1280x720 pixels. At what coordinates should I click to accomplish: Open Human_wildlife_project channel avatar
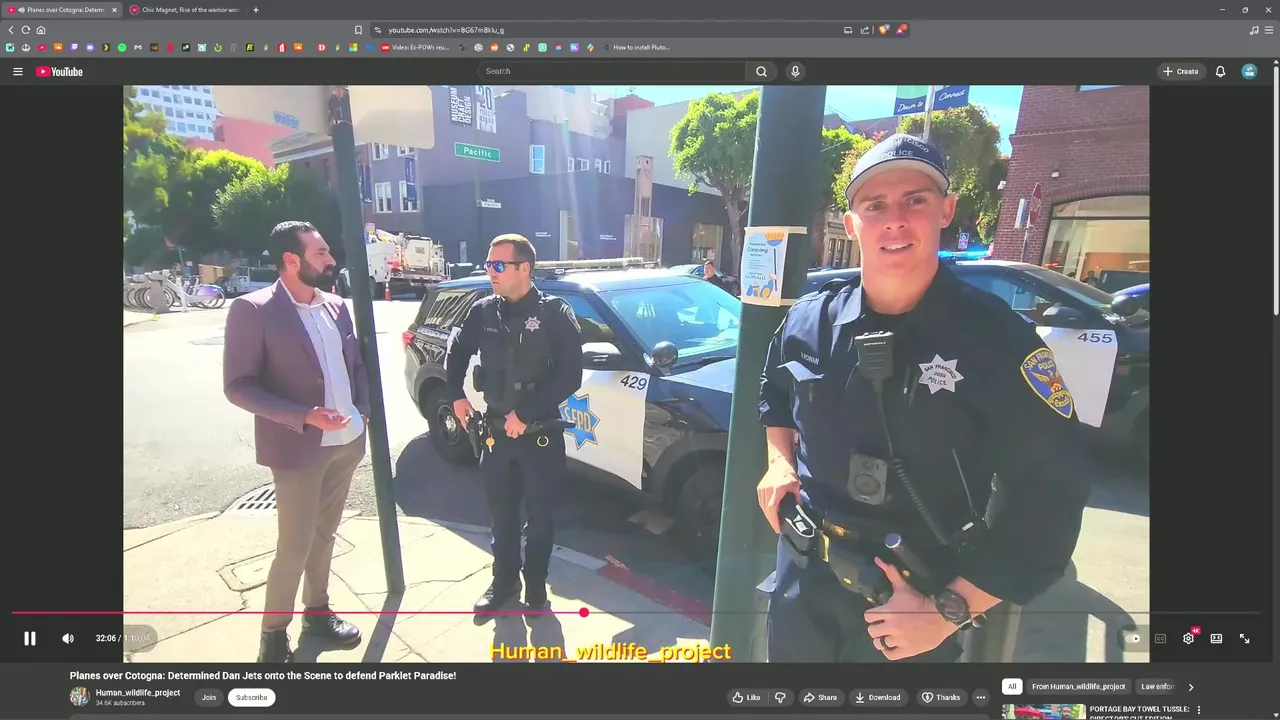click(x=79, y=697)
